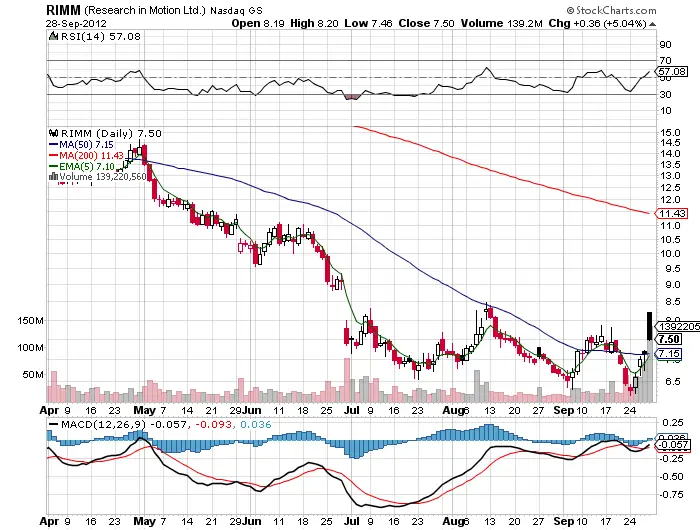700x530 pixels.
Task: Click the 150M volume axis label
Action: 30,321
